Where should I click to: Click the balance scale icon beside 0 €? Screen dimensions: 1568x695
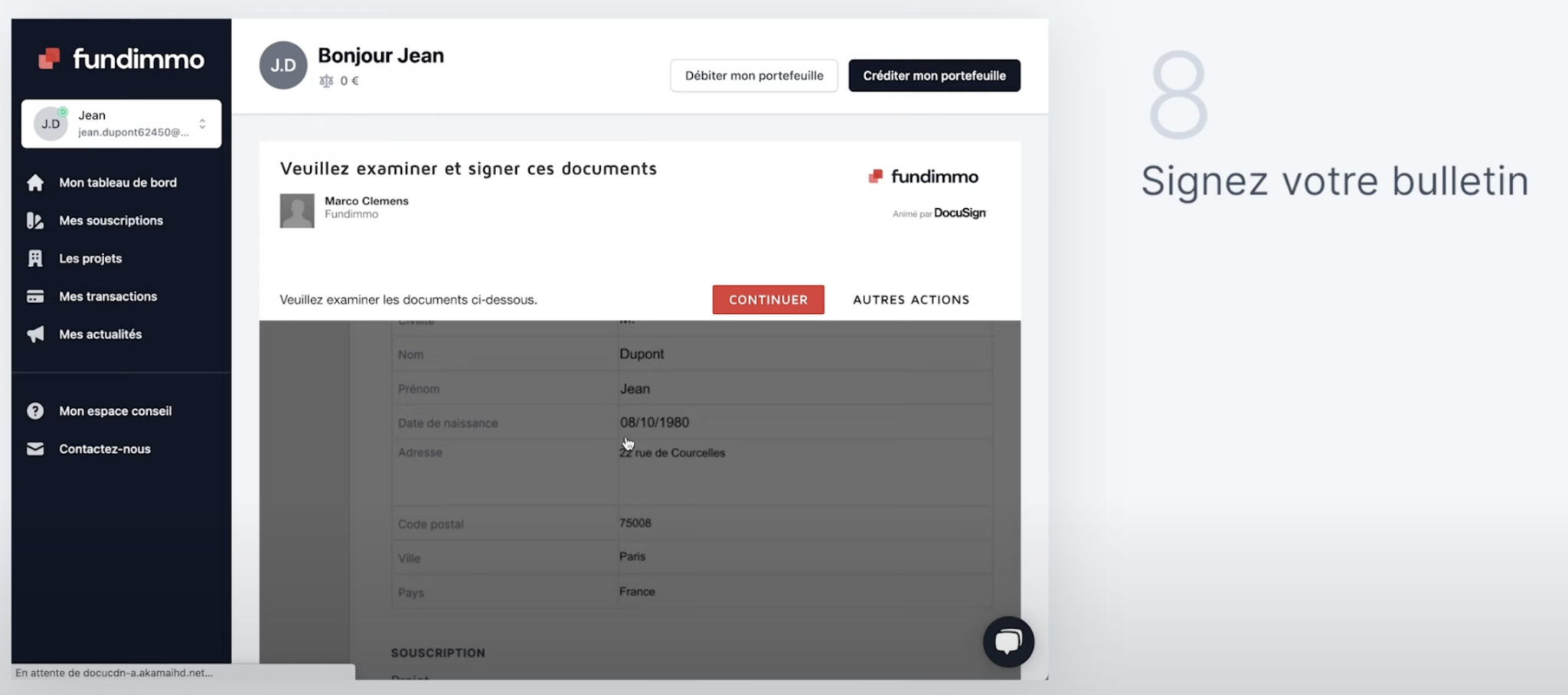pos(327,80)
